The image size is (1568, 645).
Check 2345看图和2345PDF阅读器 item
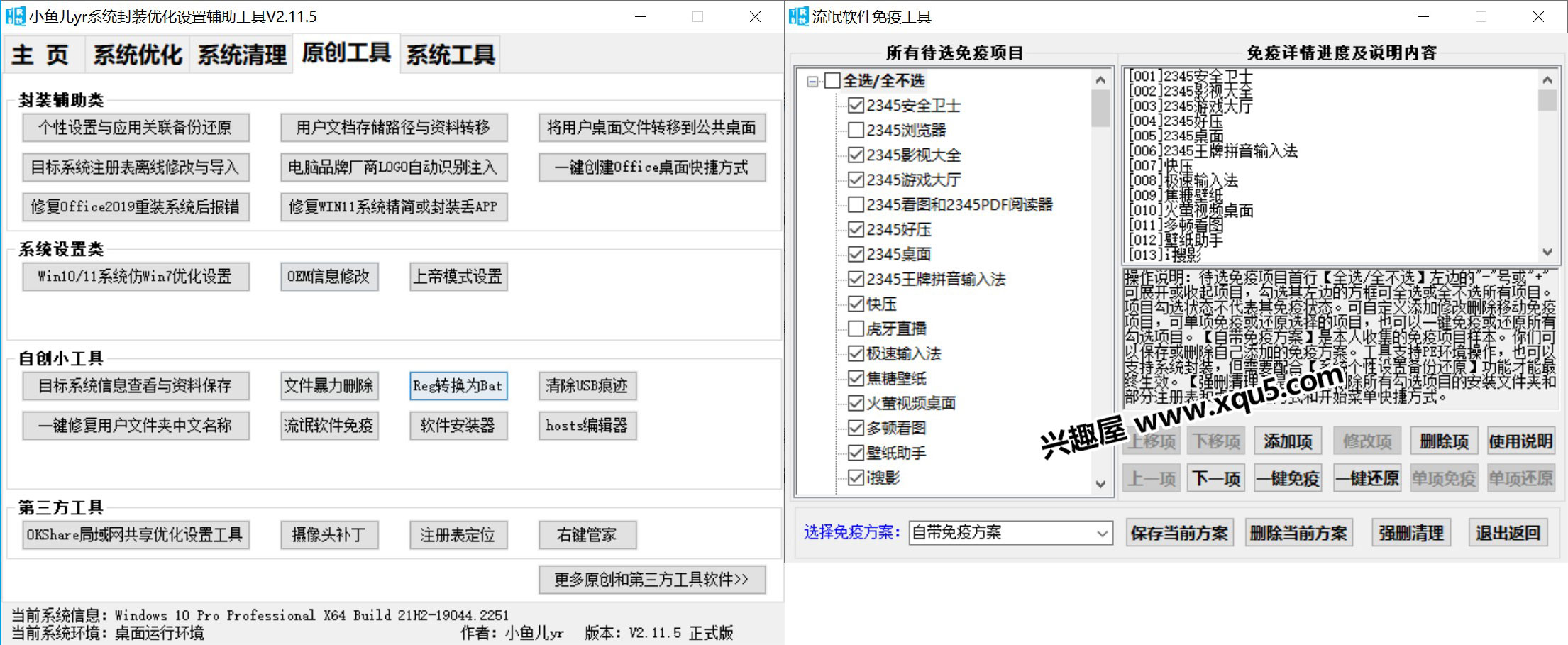[856, 205]
